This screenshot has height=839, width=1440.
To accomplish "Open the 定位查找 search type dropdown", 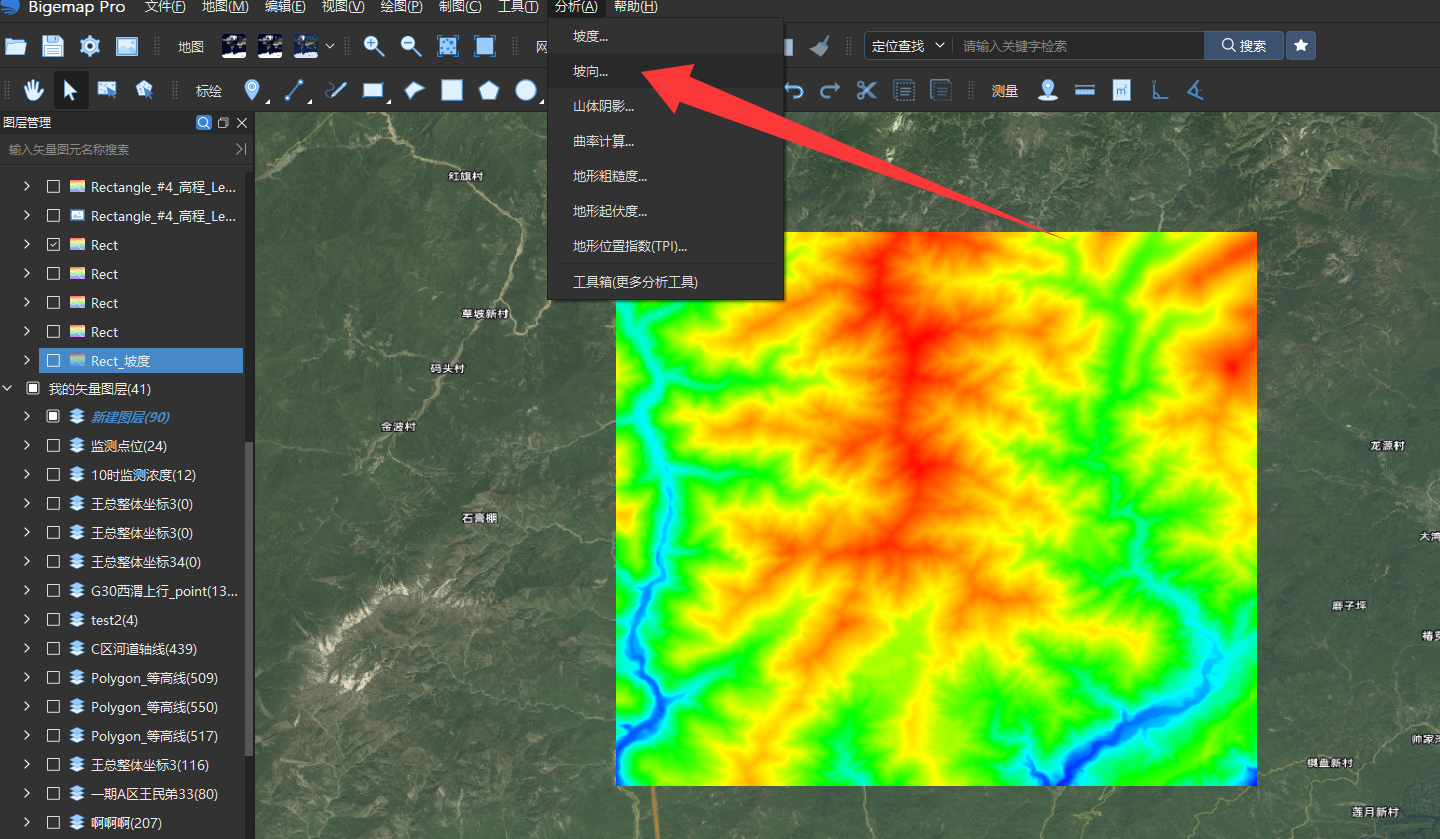I will 908,46.
